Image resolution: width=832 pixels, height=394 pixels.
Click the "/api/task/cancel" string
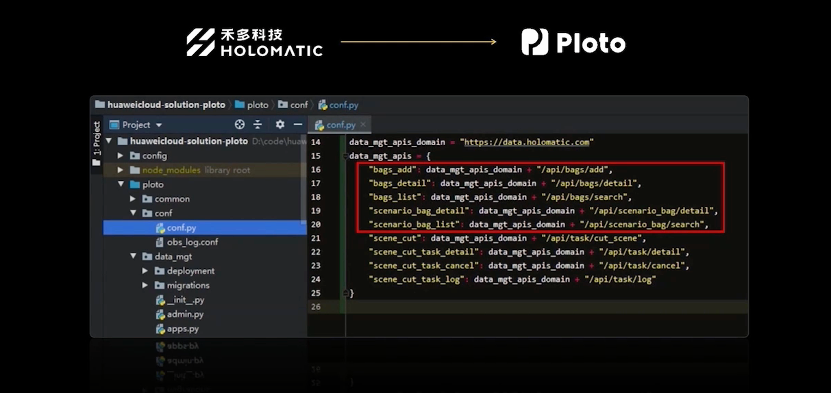[x=642, y=266]
